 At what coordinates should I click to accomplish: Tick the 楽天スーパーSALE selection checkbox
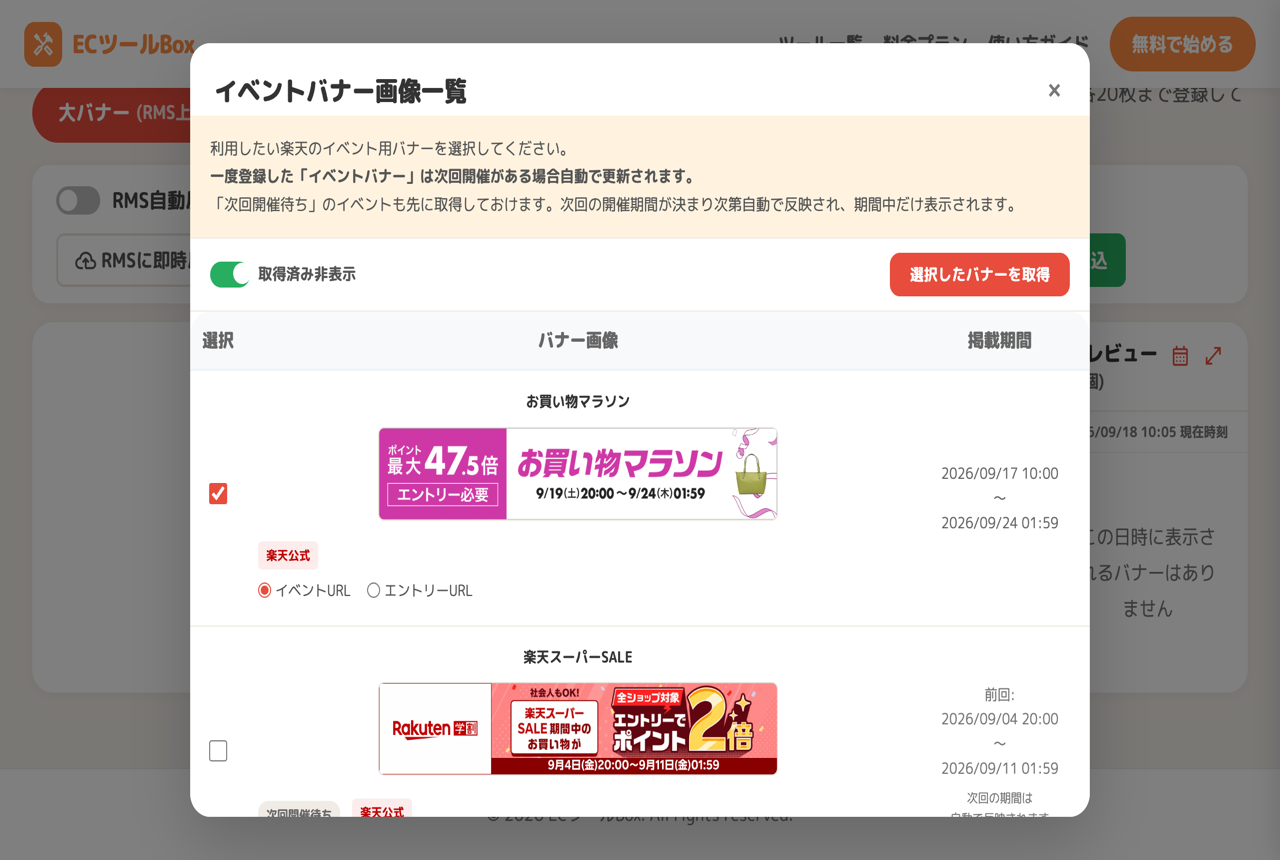click(x=218, y=750)
